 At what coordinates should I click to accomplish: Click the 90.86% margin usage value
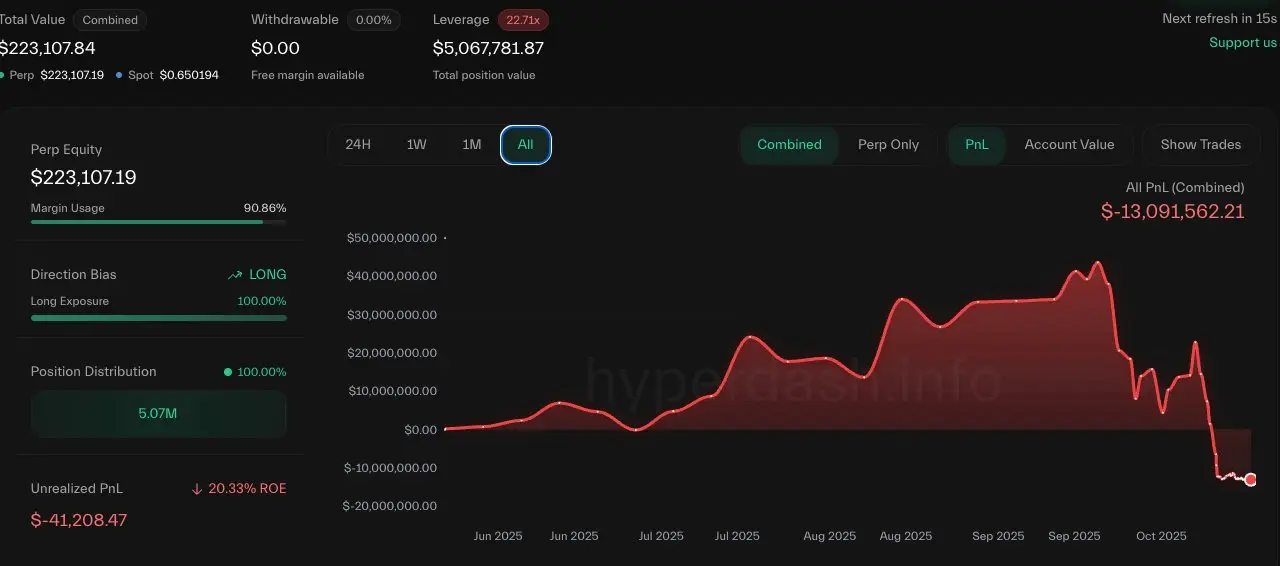pyautogui.click(x=265, y=208)
